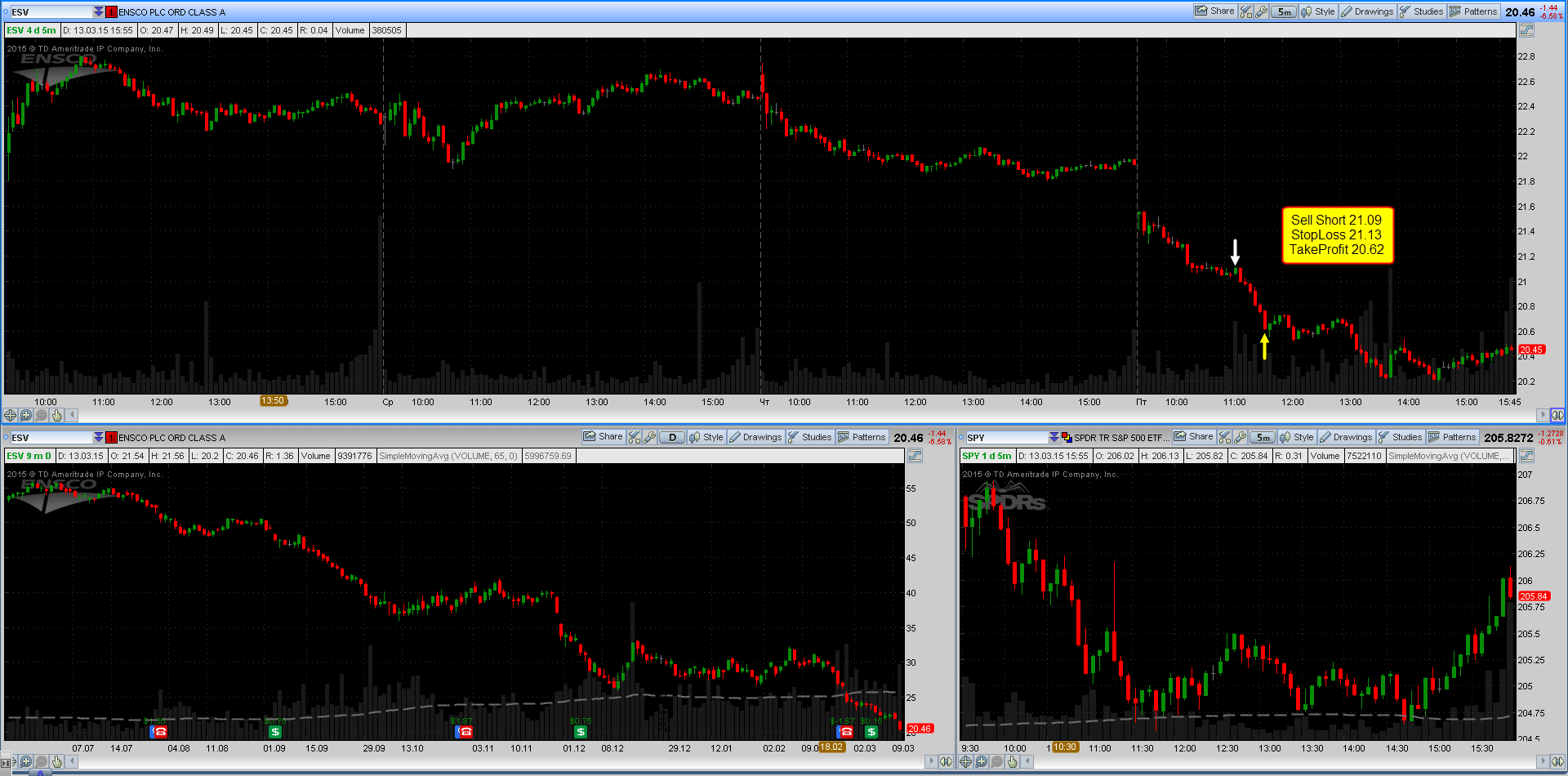1568x776 pixels.
Task: Click SimpleMovingAvg label in daily ESV chart
Action: 448,456
